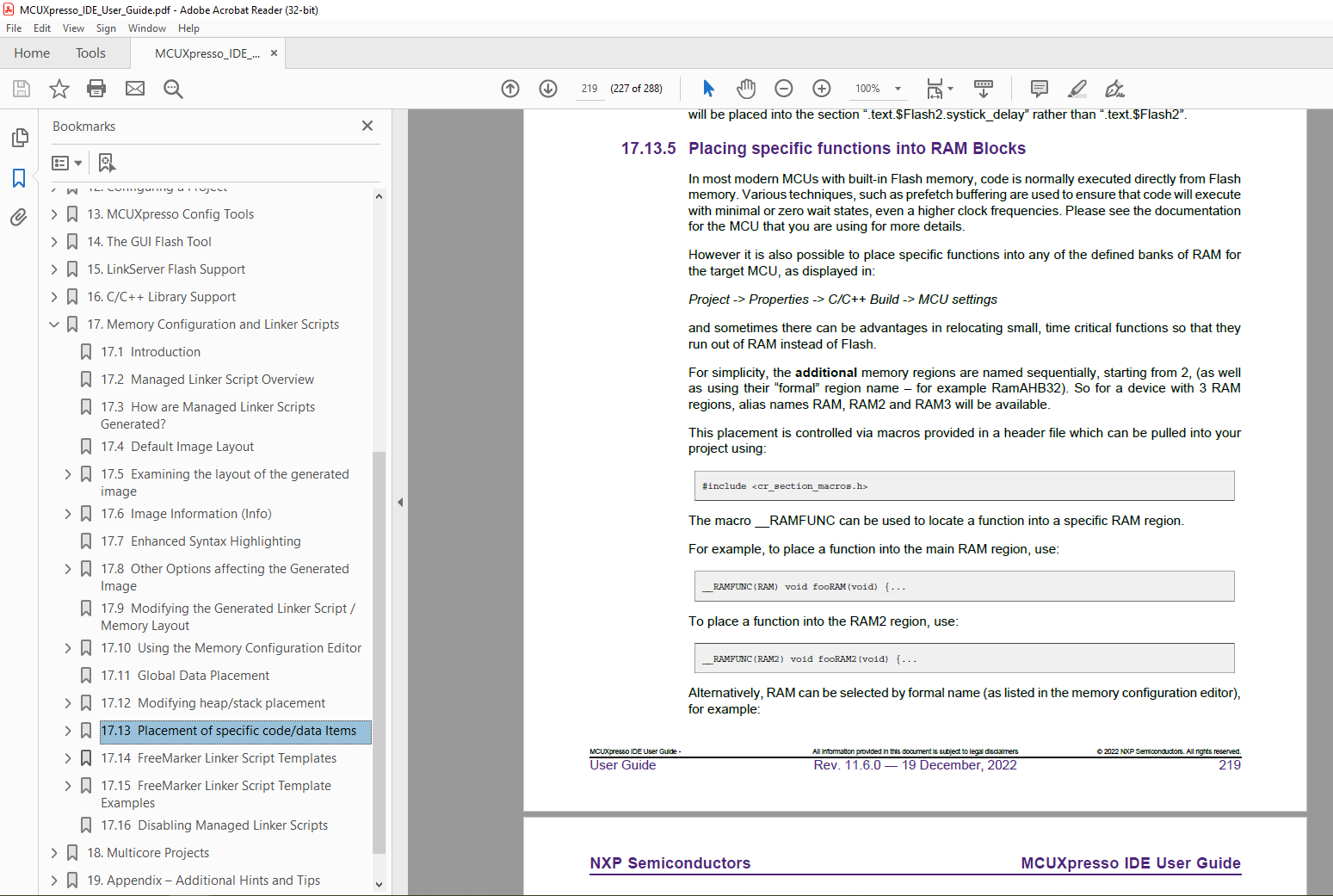
Task: Click the read mode scrolling icon
Action: (x=984, y=89)
